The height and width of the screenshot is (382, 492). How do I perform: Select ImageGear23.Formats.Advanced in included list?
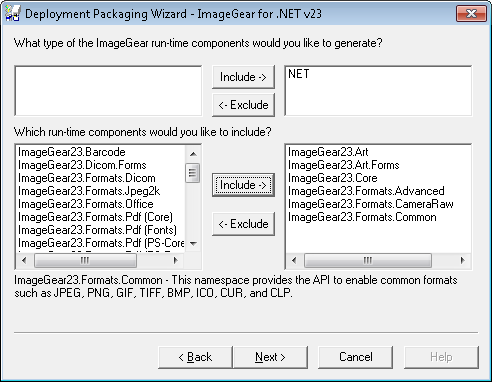coord(366,191)
